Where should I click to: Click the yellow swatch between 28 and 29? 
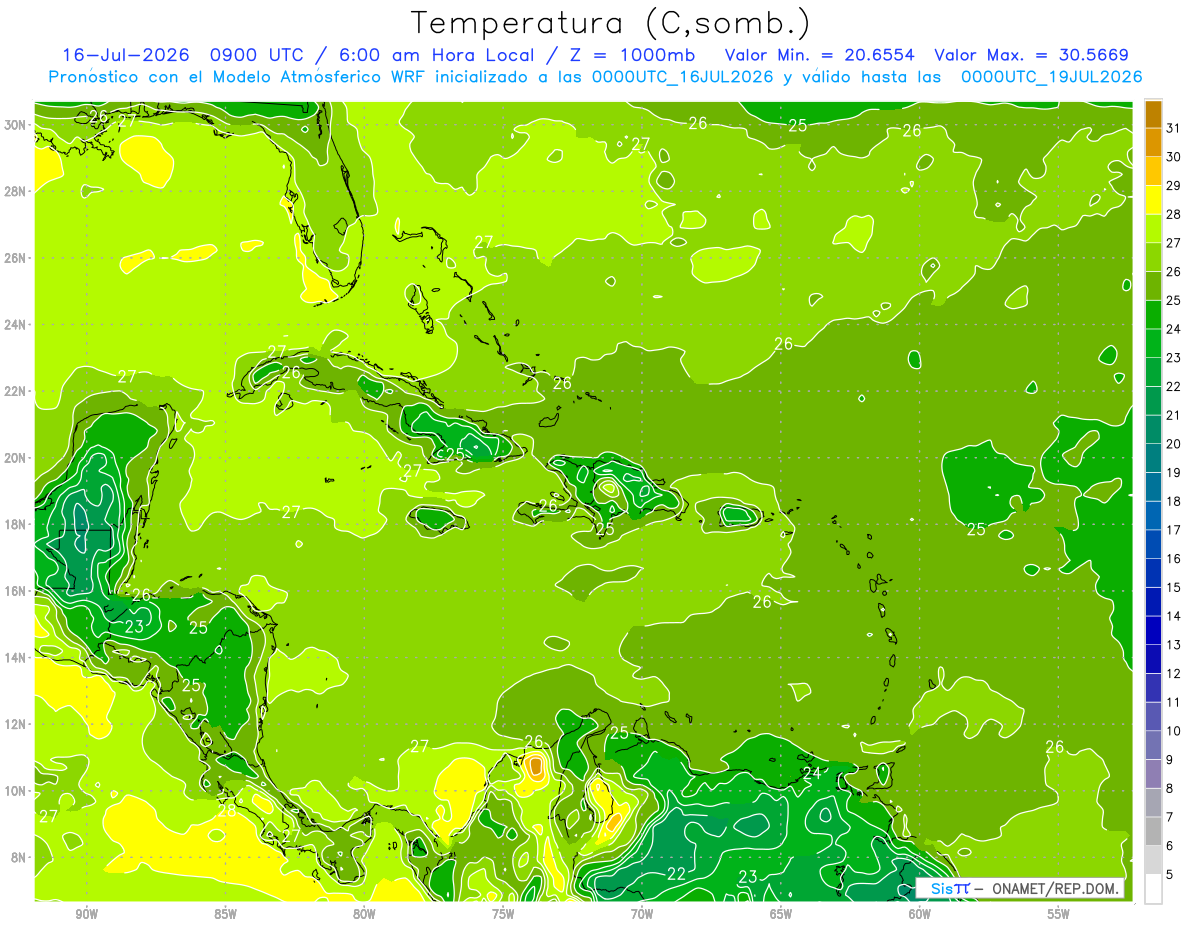click(1153, 199)
